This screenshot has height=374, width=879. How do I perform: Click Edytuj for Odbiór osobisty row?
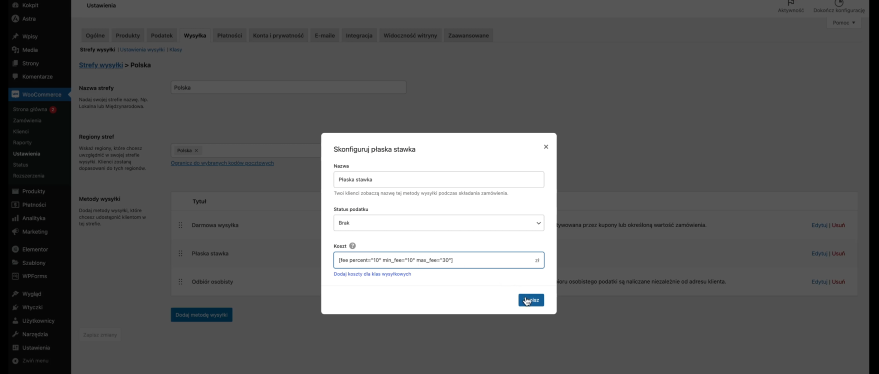pyautogui.click(x=819, y=281)
